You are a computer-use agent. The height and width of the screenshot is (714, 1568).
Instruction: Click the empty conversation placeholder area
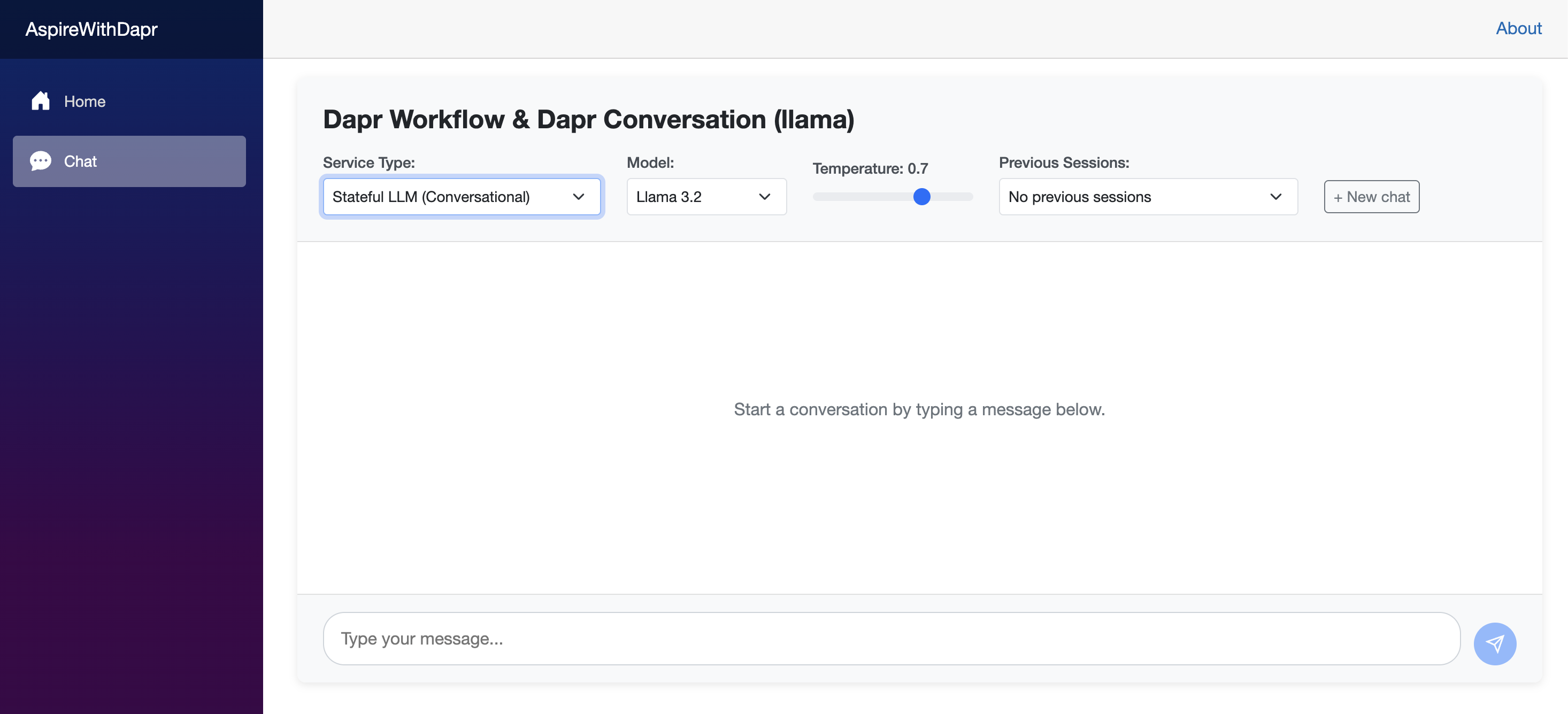click(x=919, y=409)
